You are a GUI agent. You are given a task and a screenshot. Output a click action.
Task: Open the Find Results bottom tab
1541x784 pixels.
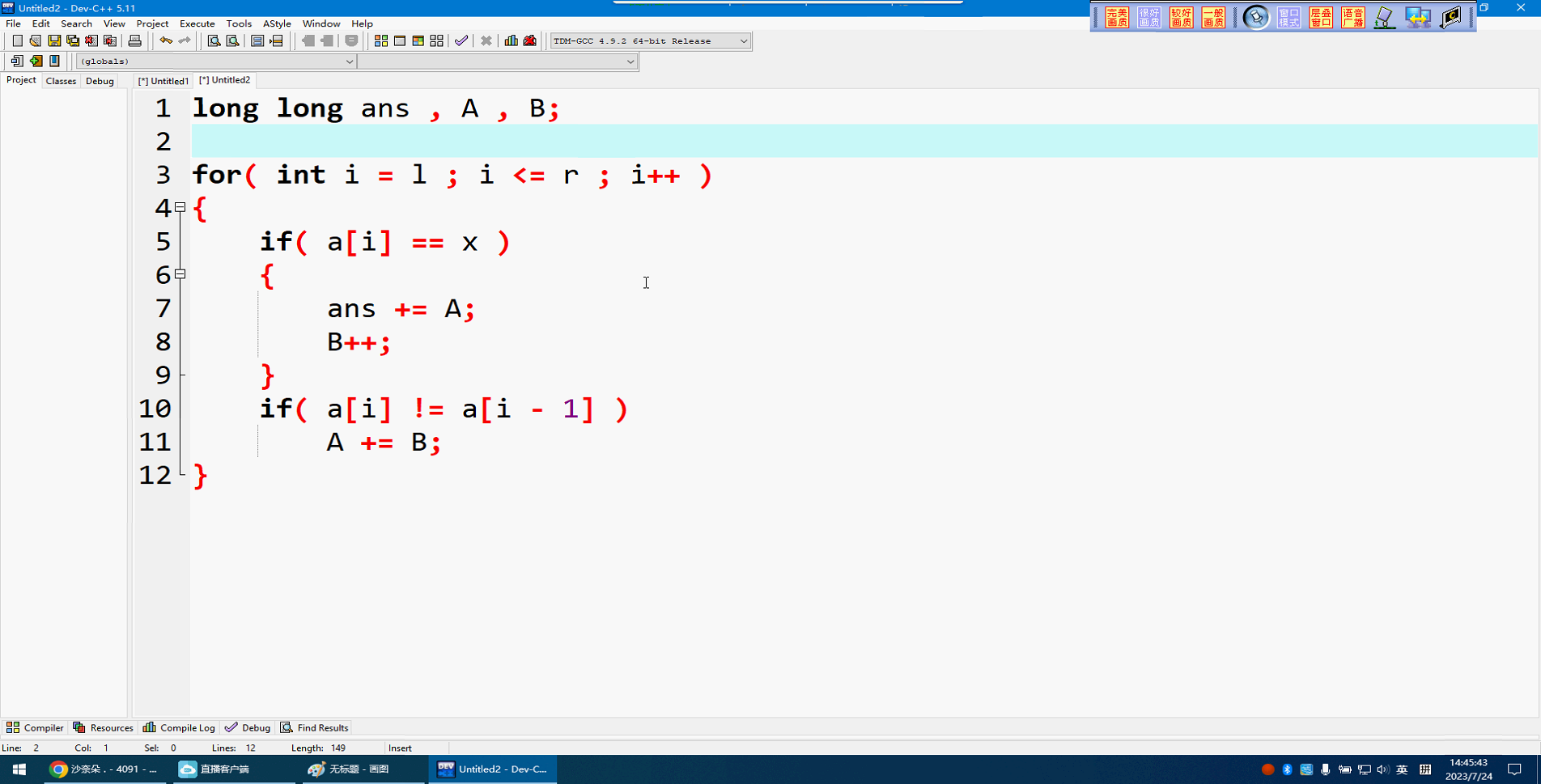[x=314, y=727]
